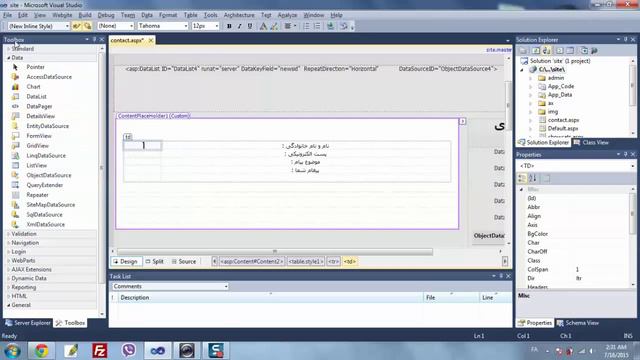The image size is (640, 360).
Task: Open the background highlight color tool
Action: tap(274, 26)
